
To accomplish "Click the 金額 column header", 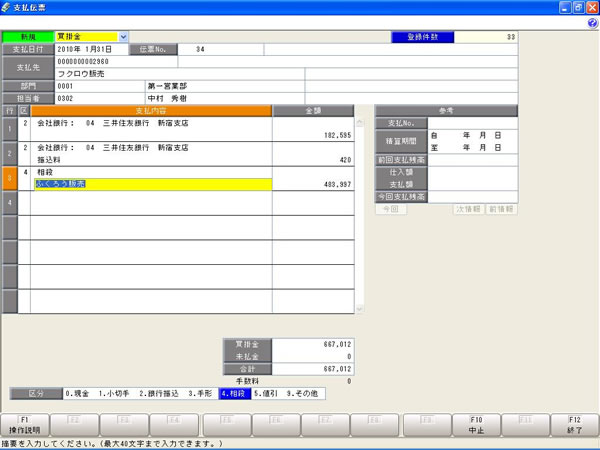I will pyautogui.click(x=313, y=111).
